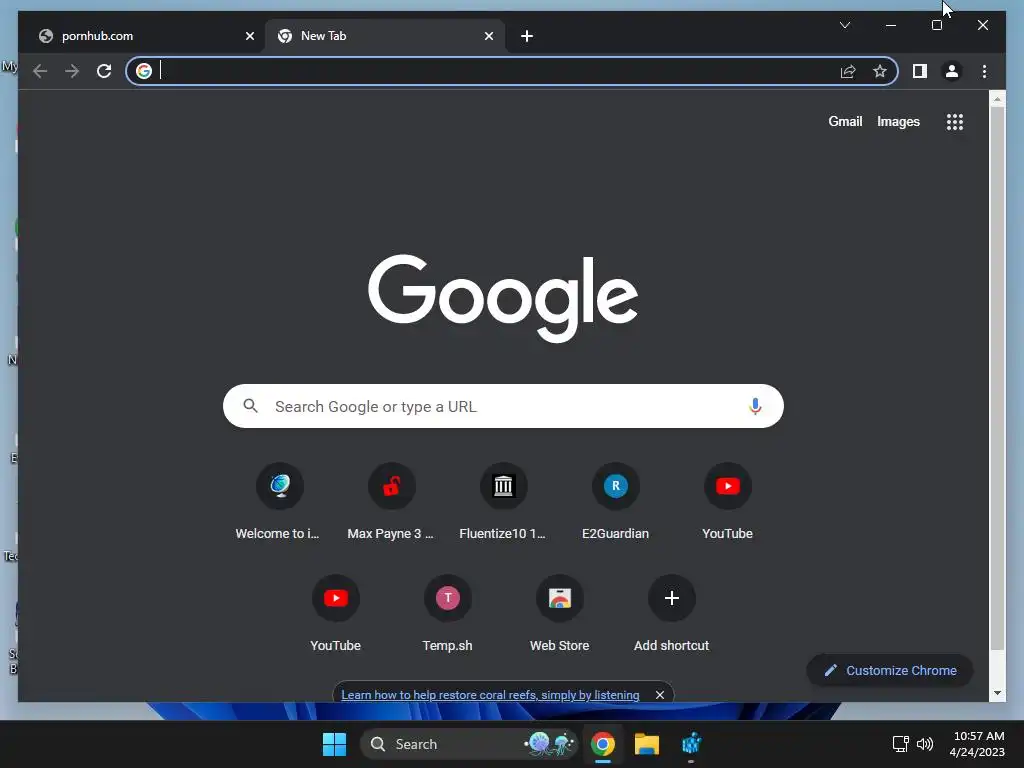Open the blue cube taskbar app

point(691,744)
